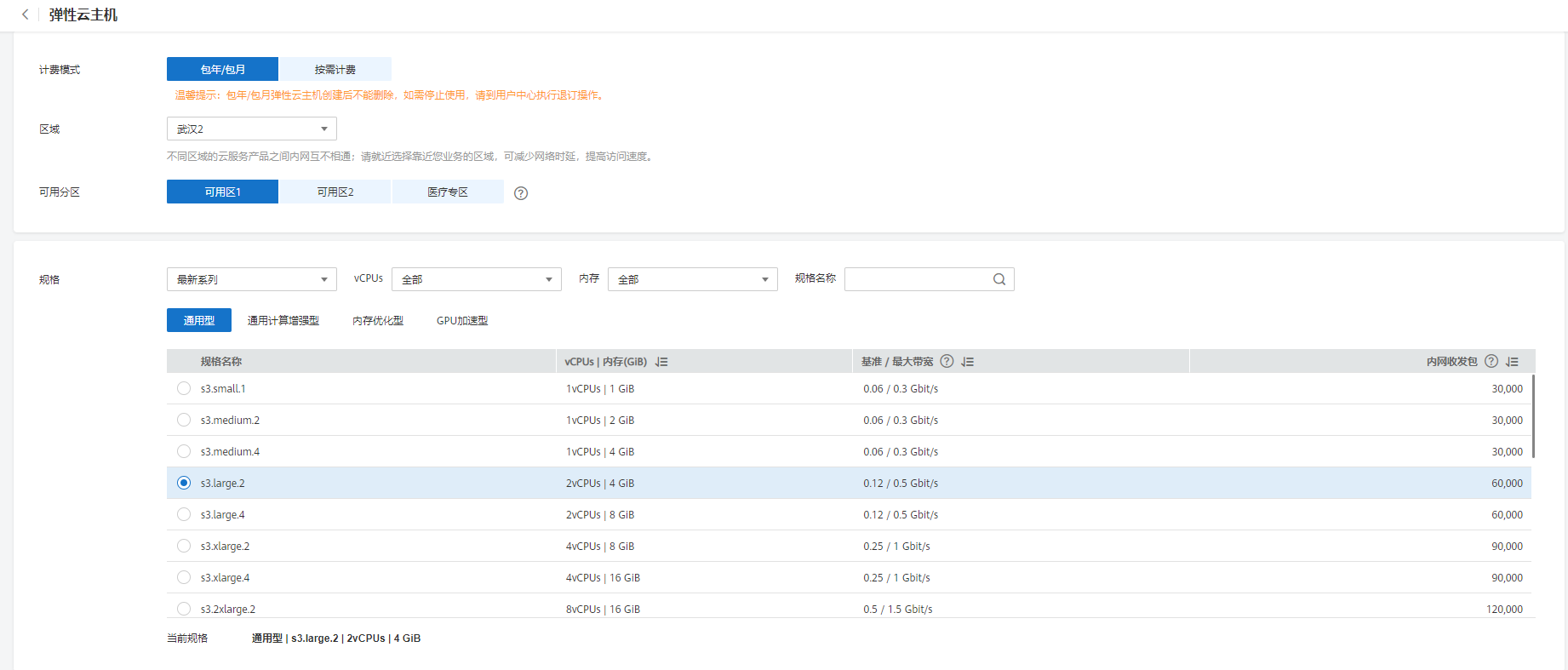Sort by 内网收发包 column icon

[x=1512, y=362]
